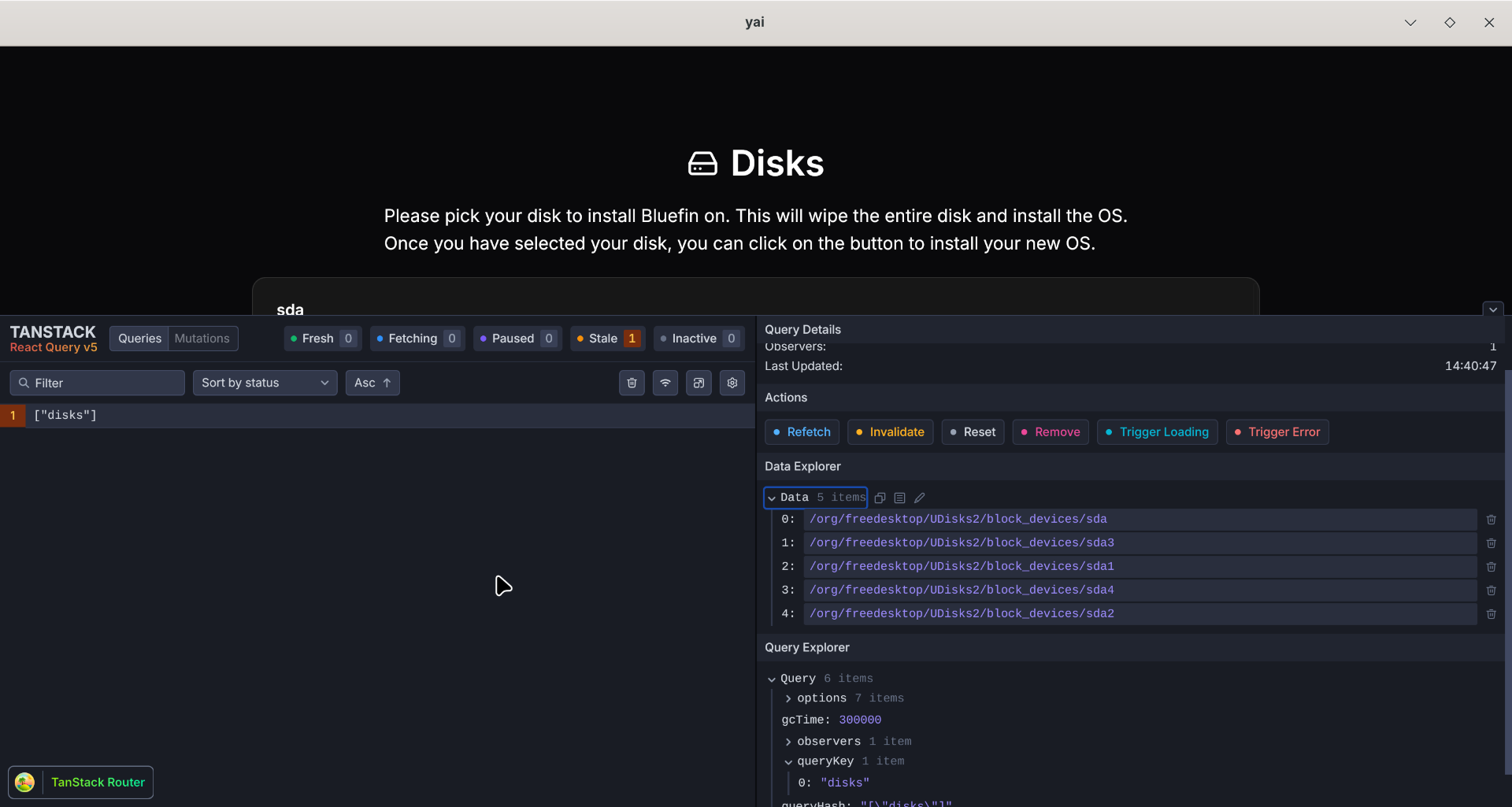Collapse the devtools panel with the chevron
The height and width of the screenshot is (807, 1512).
point(1493,309)
